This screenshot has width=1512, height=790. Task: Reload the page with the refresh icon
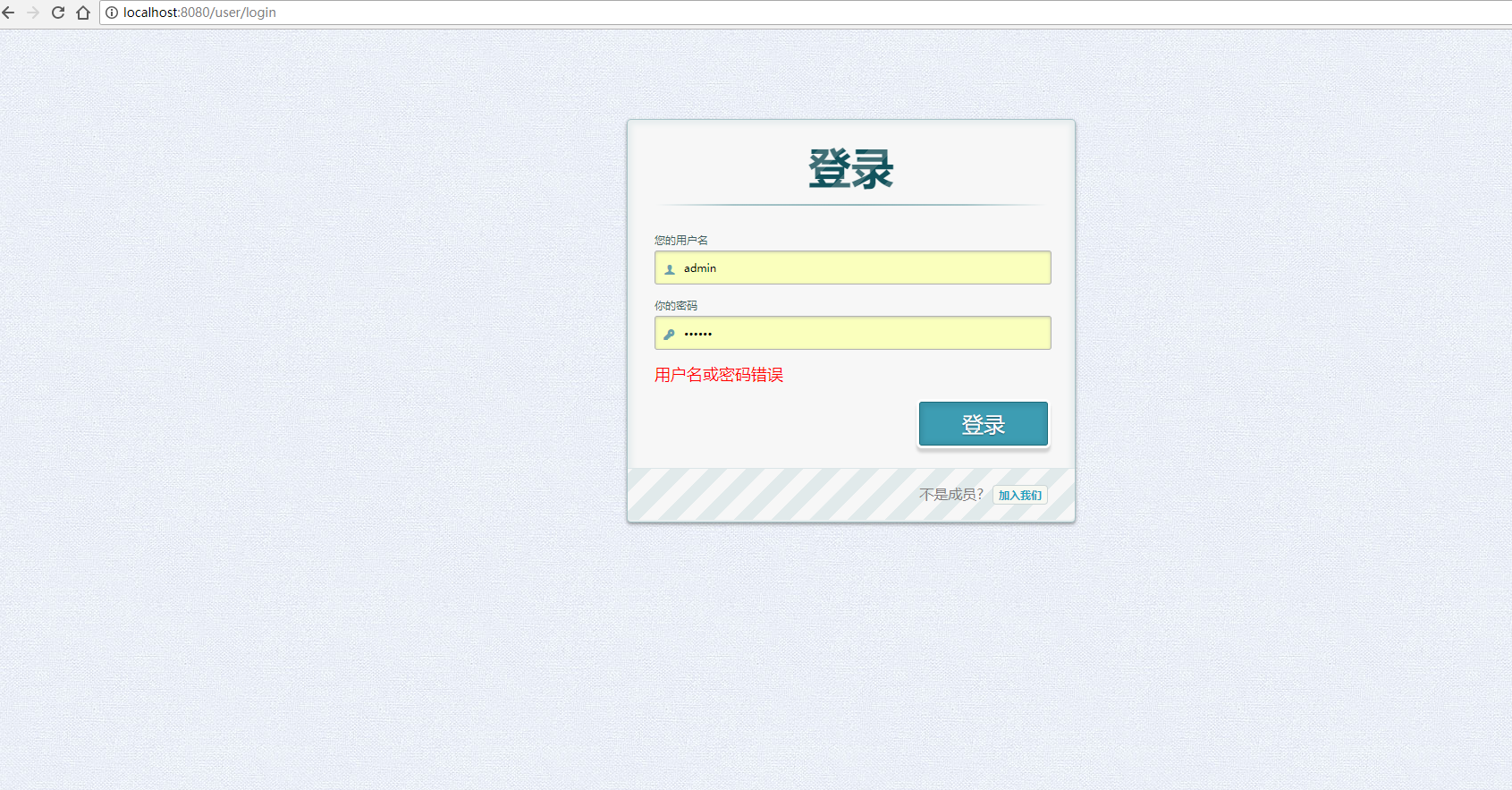[x=58, y=13]
